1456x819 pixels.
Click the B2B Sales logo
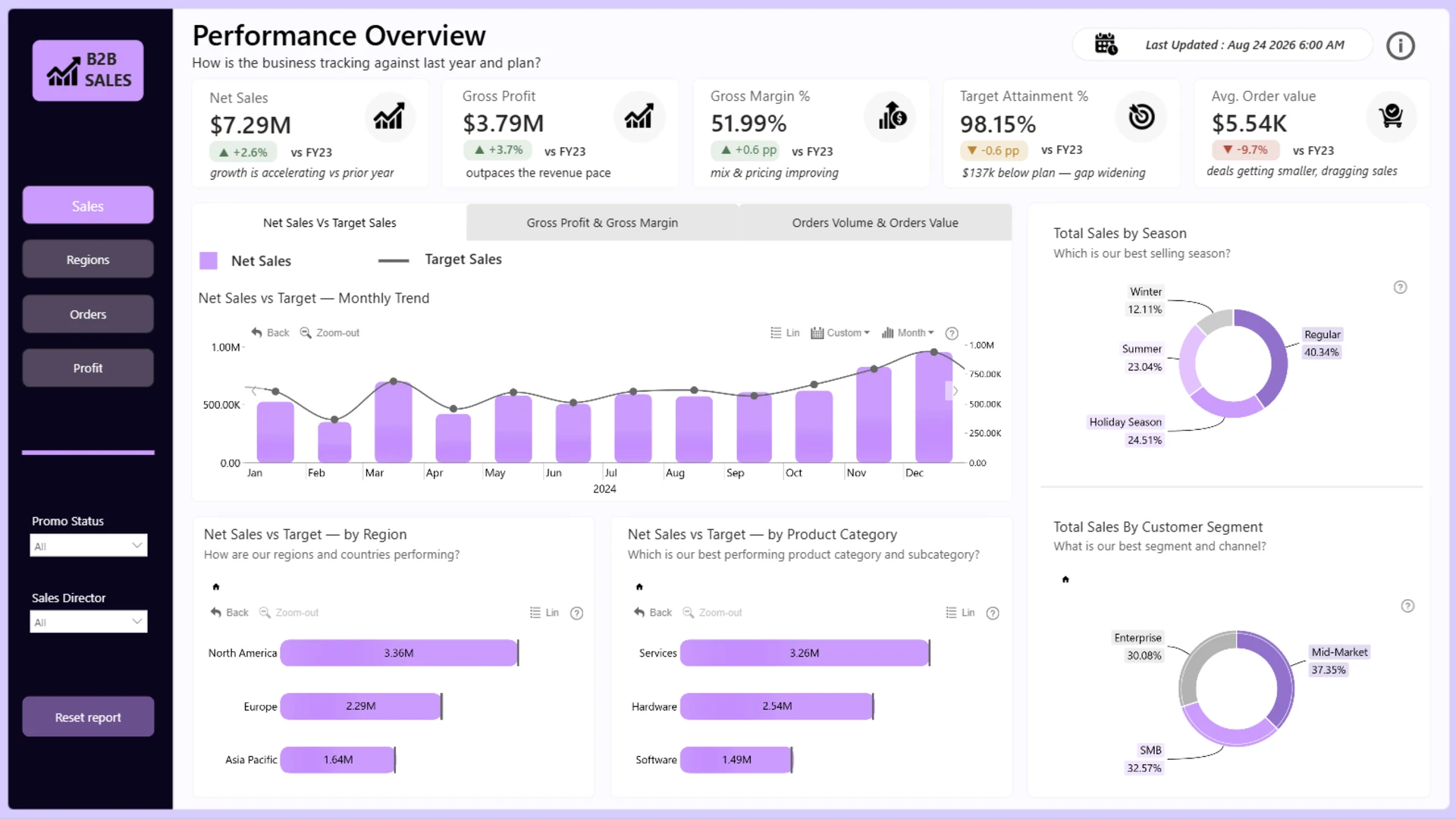point(88,70)
